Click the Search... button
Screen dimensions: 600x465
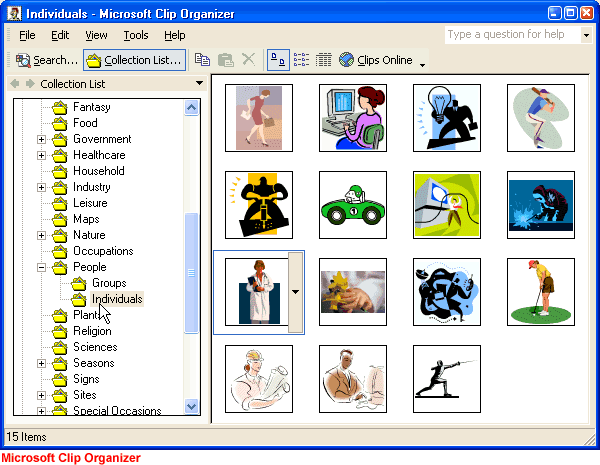(46, 60)
